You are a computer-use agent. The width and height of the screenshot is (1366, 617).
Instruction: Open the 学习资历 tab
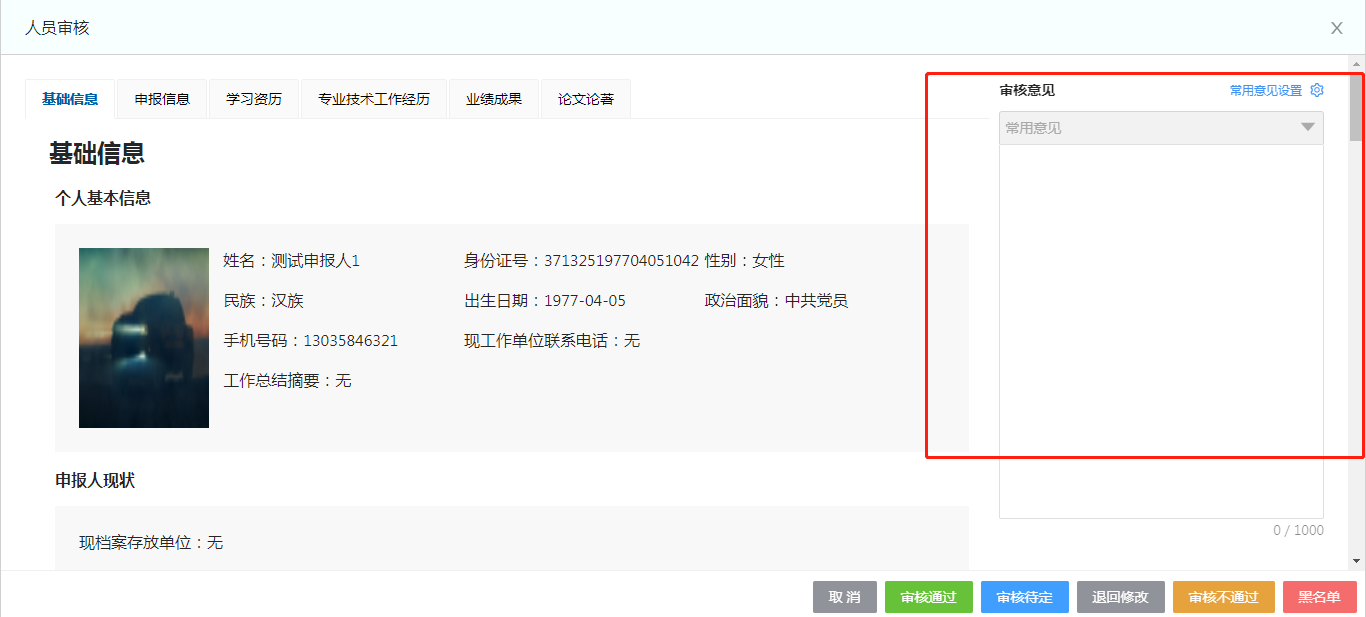coord(254,99)
